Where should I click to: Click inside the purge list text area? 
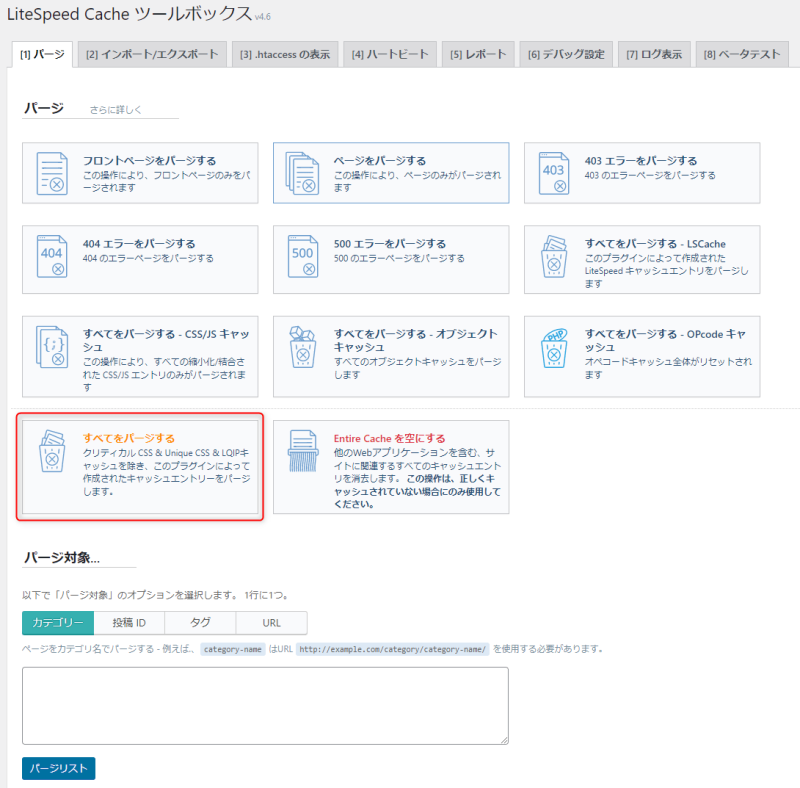tap(265, 705)
